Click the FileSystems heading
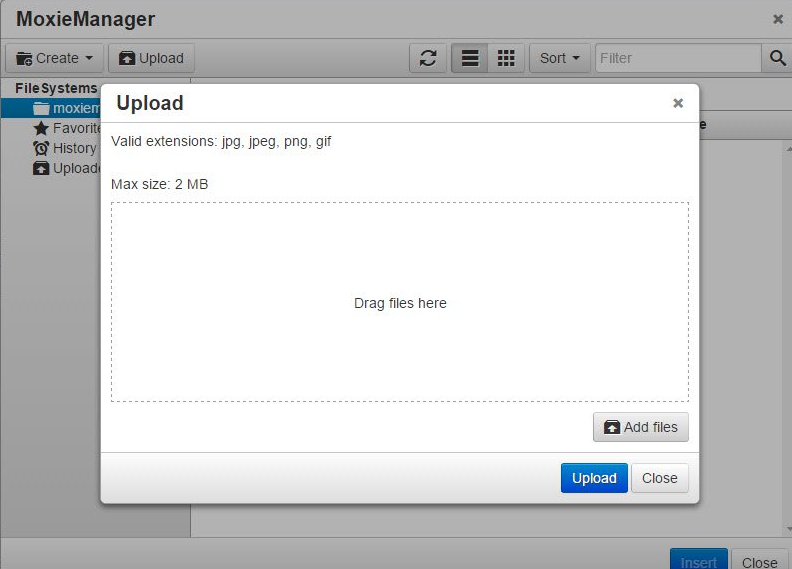This screenshot has width=792, height=569. coord(56,88)
